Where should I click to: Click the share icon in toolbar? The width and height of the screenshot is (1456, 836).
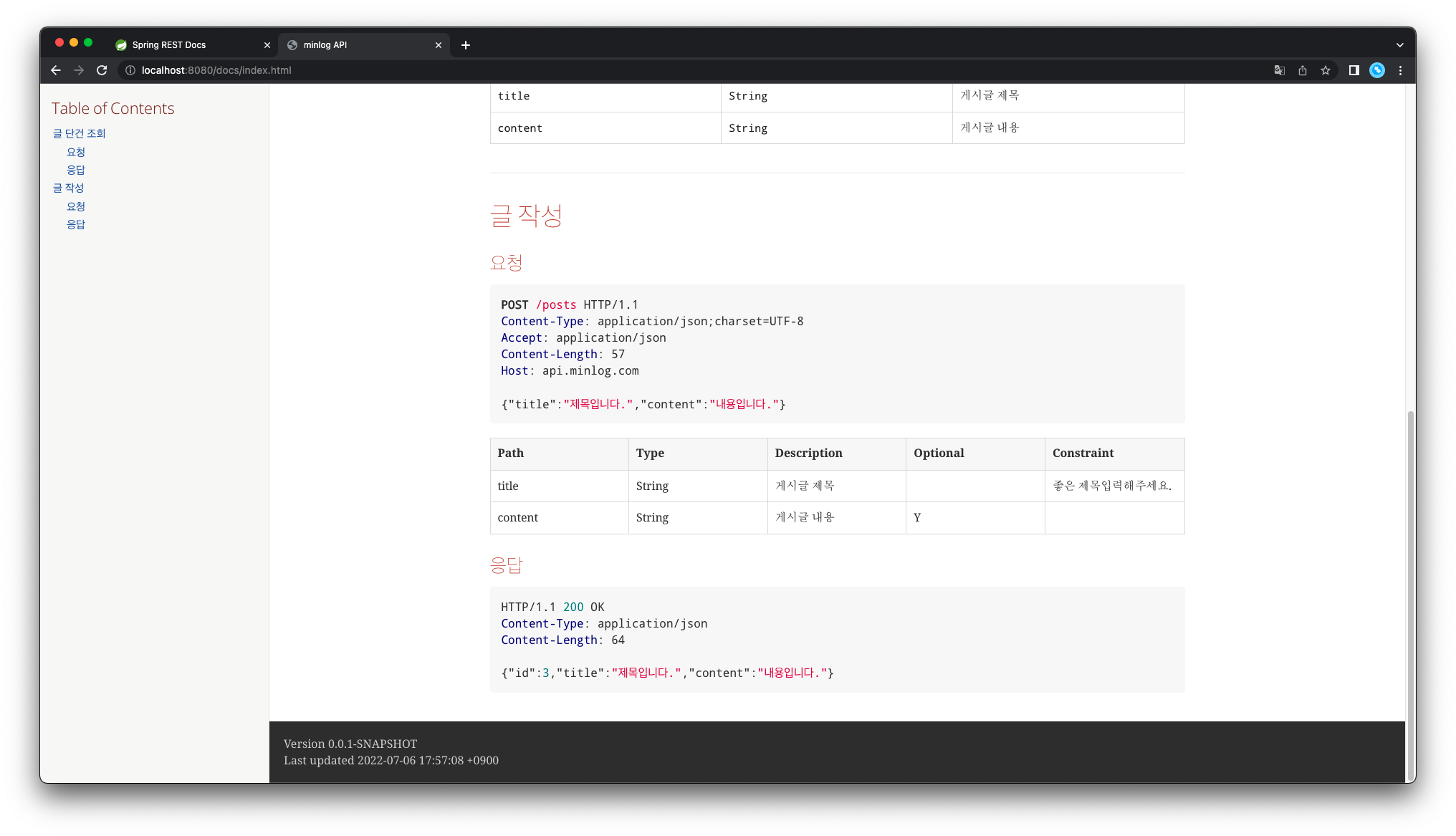pyautogui.click(x=1303, y=70)
